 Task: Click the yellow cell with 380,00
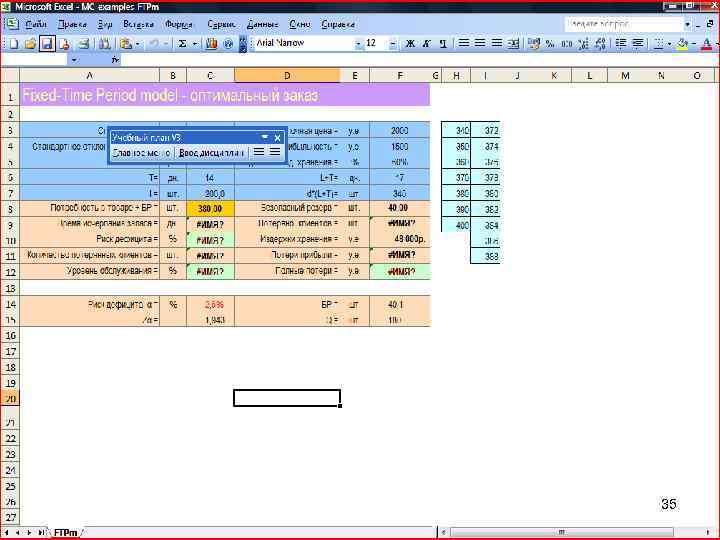(x=210, y=208)
